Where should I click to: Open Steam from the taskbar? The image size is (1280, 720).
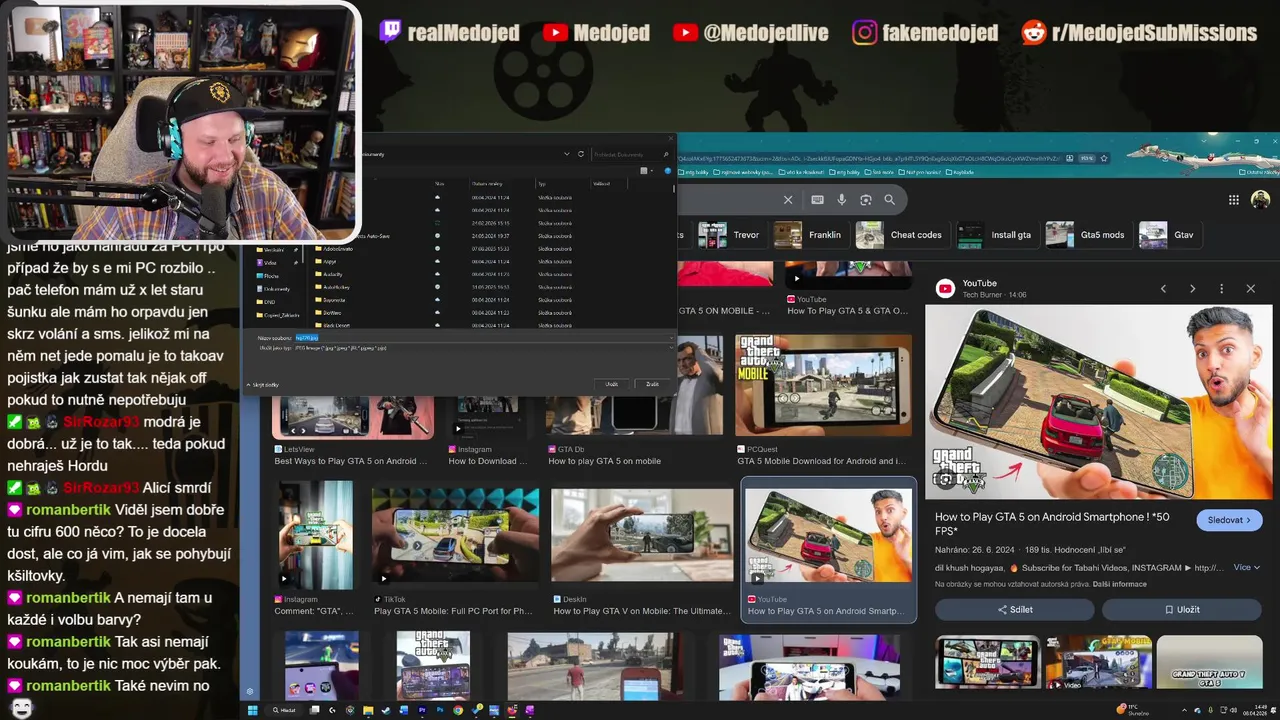click(386, 710)
